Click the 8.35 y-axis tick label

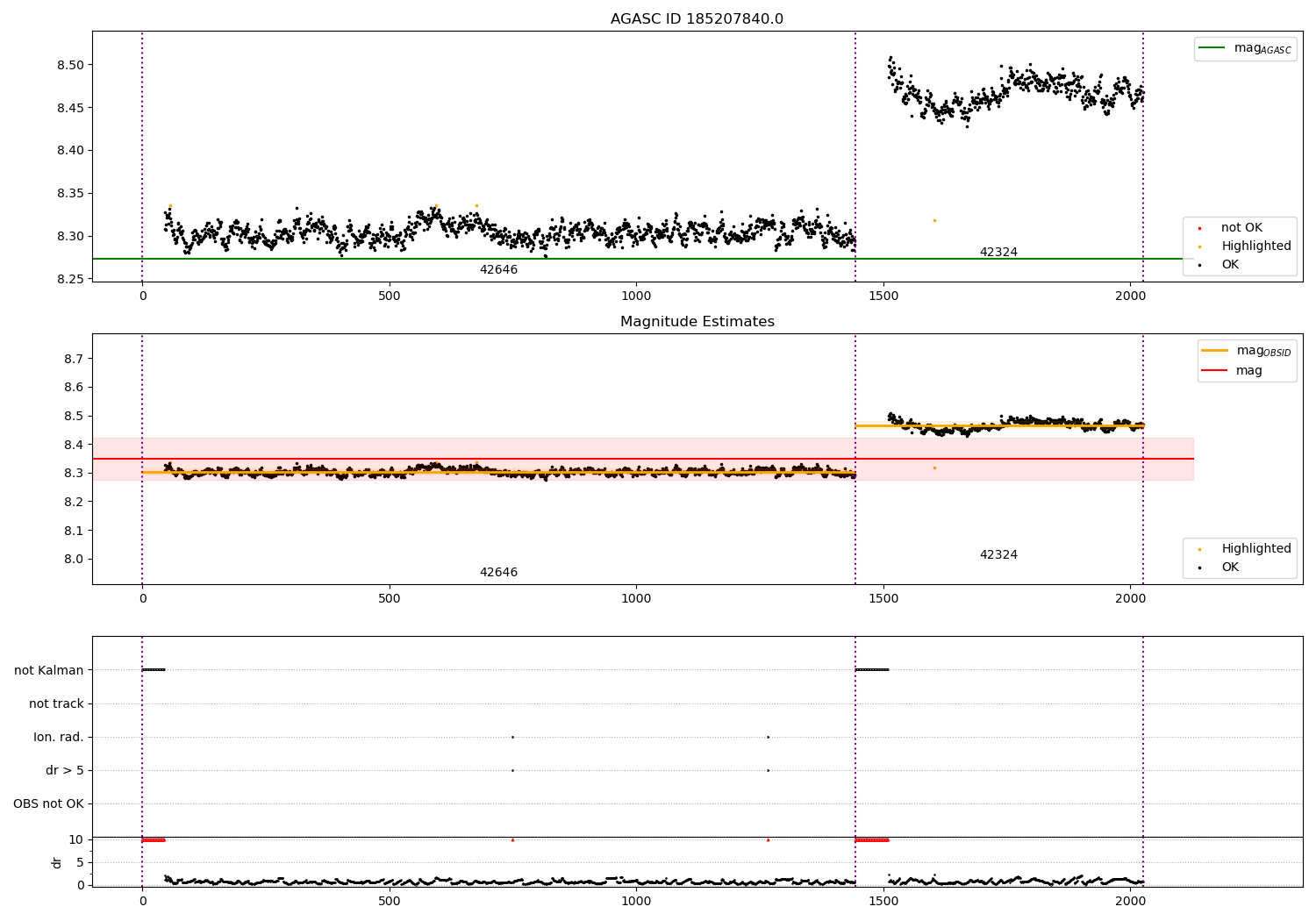click(x=70, y=194)
